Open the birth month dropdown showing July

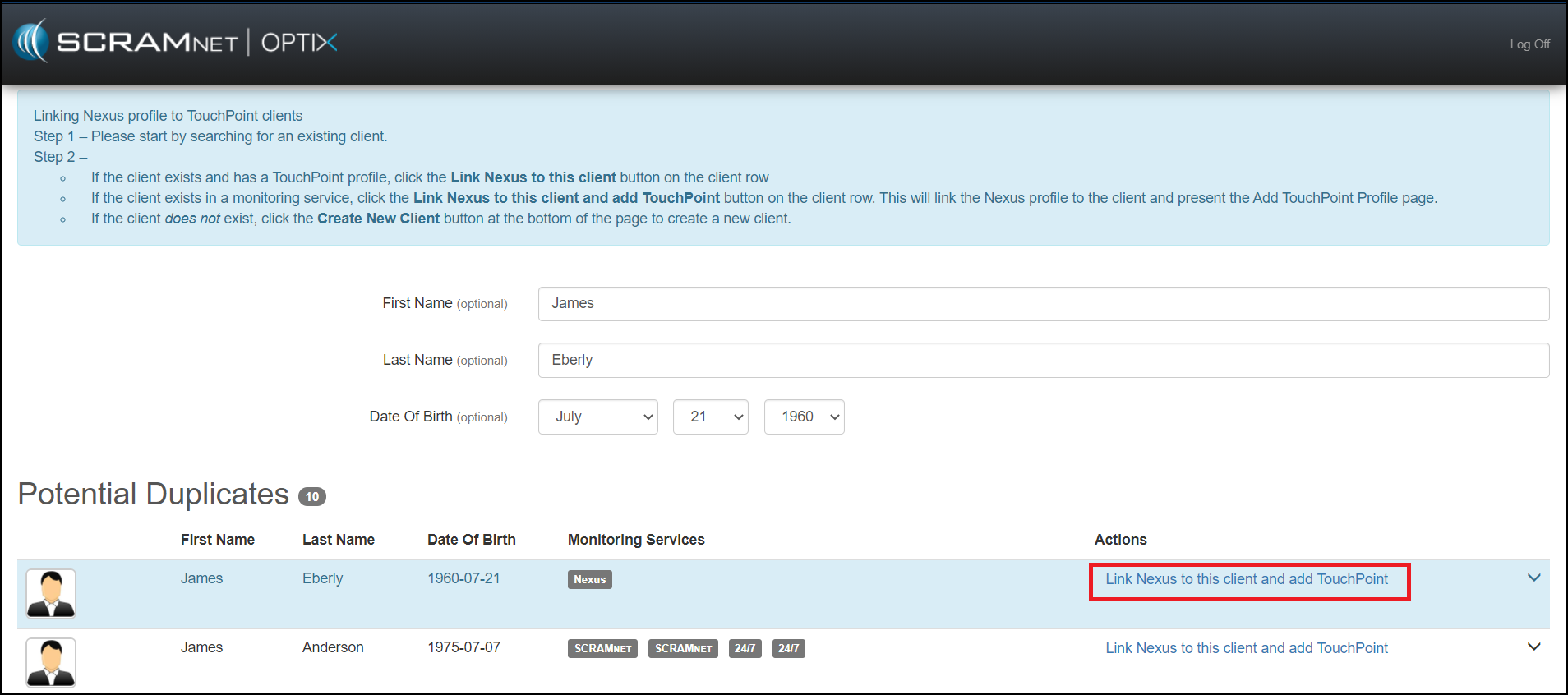point(597,417)
